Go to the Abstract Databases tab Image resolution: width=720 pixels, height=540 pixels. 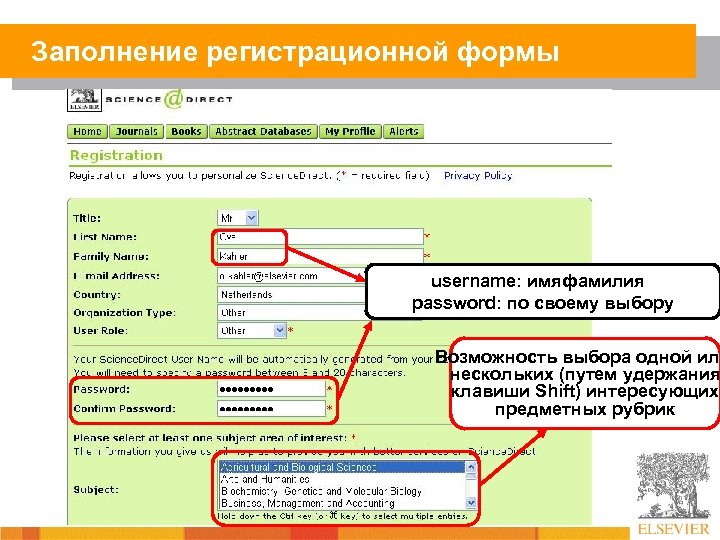263,131
